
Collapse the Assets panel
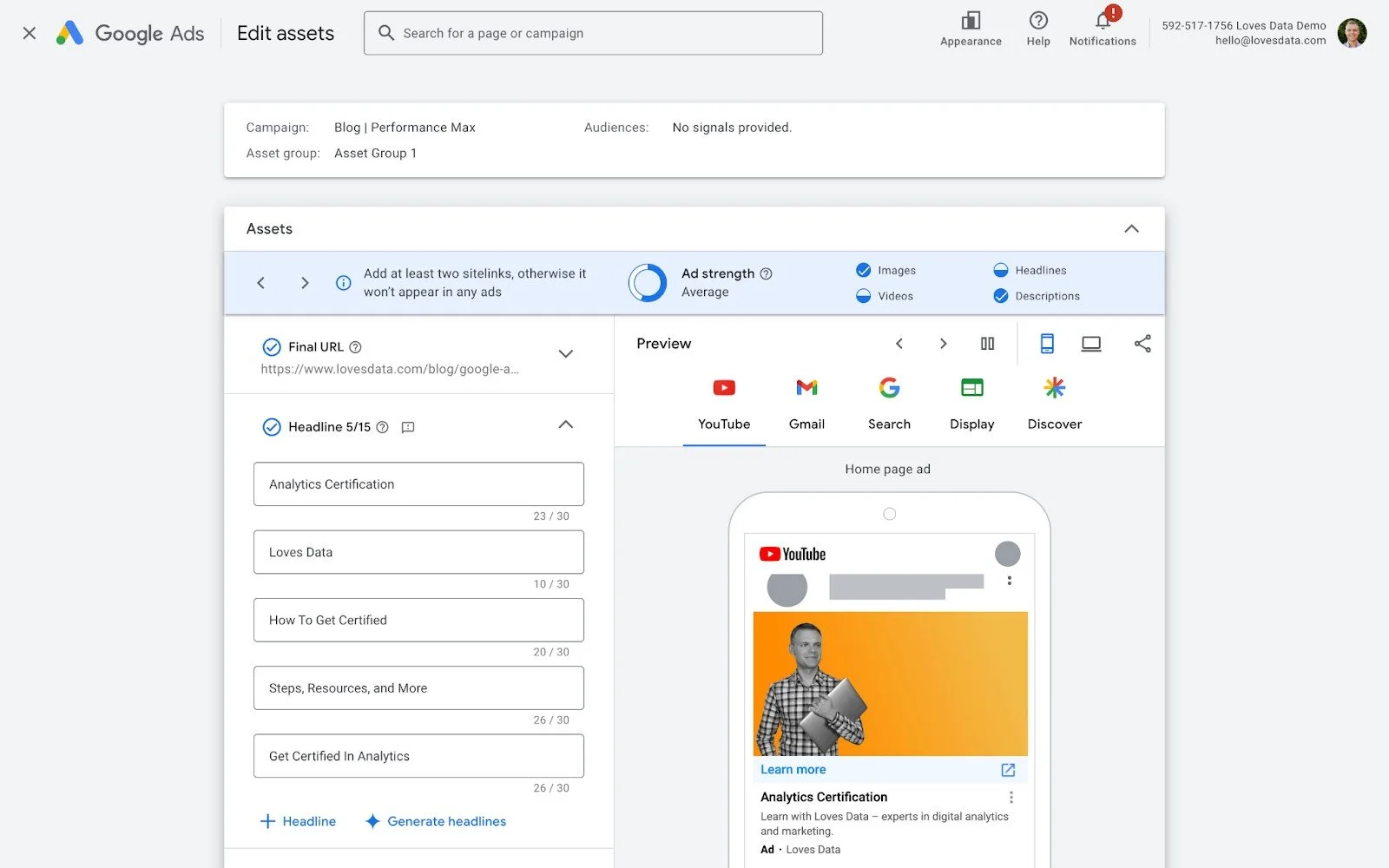pyautogui.click(x=1131, y=228)
